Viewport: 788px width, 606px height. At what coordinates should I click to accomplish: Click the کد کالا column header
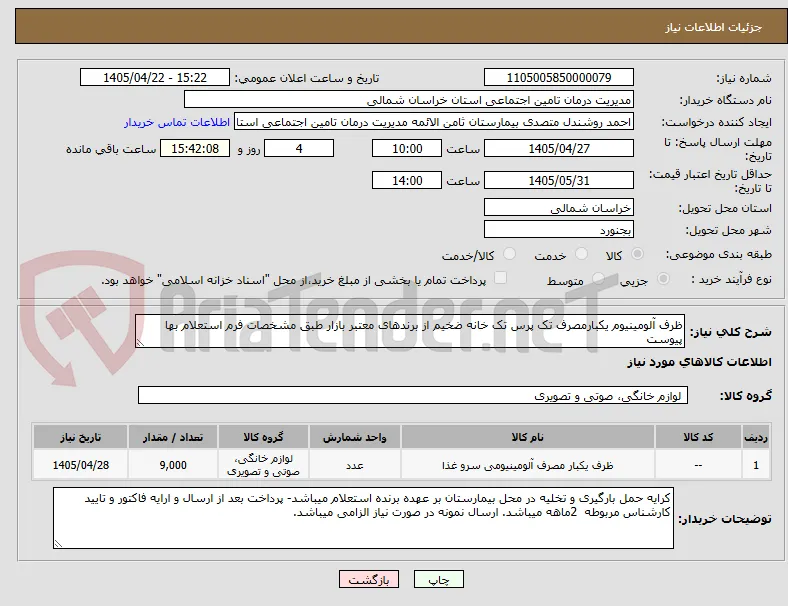click(698, 437)
